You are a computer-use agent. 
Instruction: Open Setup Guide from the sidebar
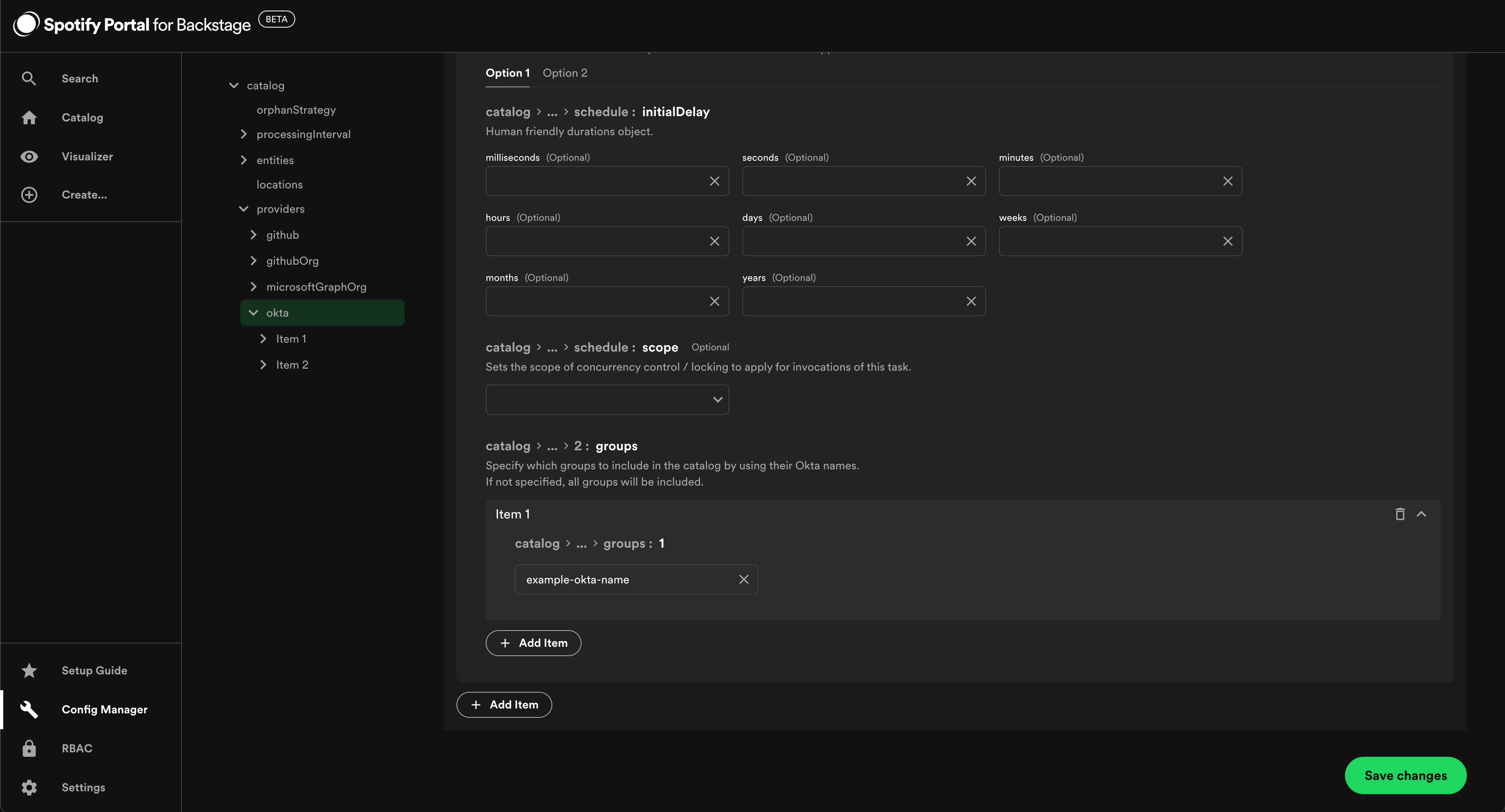94,670
